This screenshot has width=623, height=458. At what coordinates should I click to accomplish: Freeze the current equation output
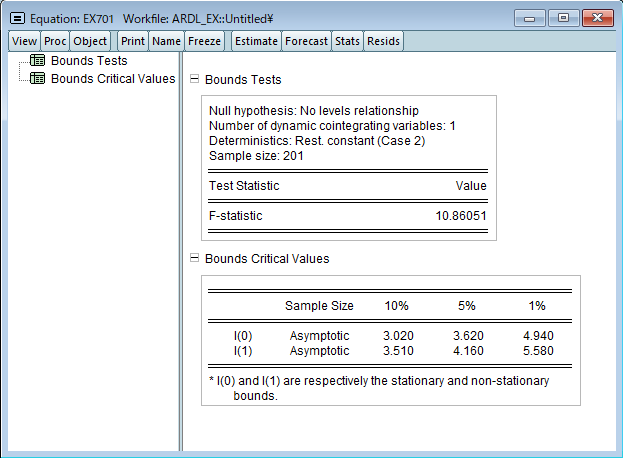pyautogui.click(x=203, y=41)
